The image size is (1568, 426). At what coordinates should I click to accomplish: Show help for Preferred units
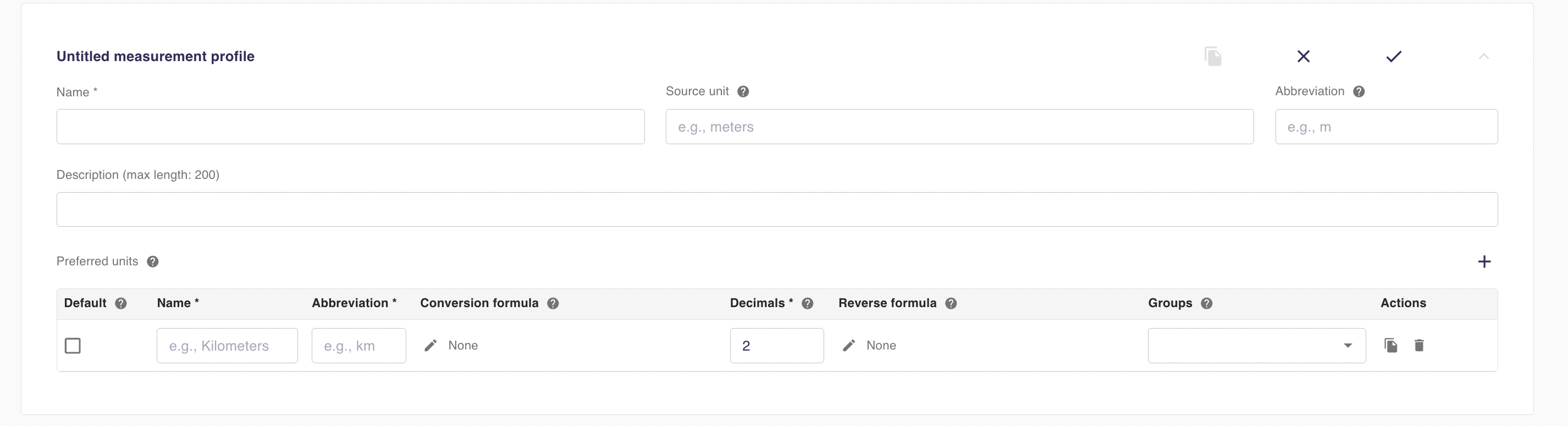153,261
